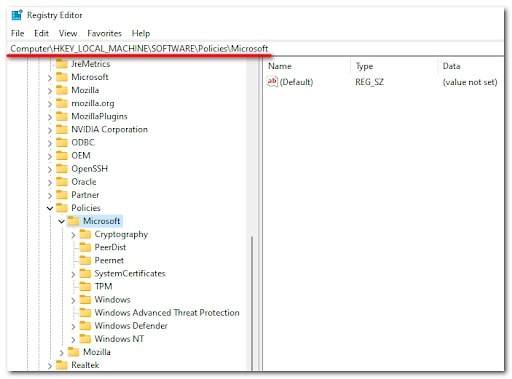The width and height of the screenshot is (512, 379).
Task: Select the Peernet key label
Action: [x=109, y=260]
